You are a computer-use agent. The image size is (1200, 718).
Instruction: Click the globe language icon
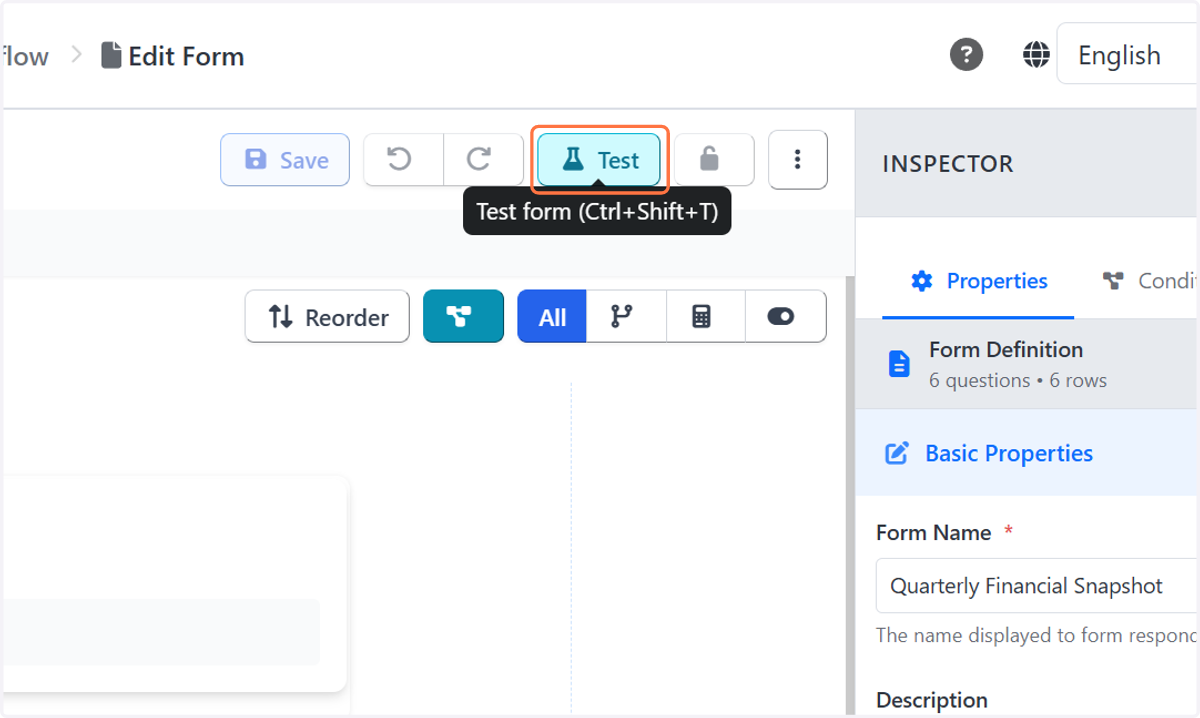coord(1036,54)
